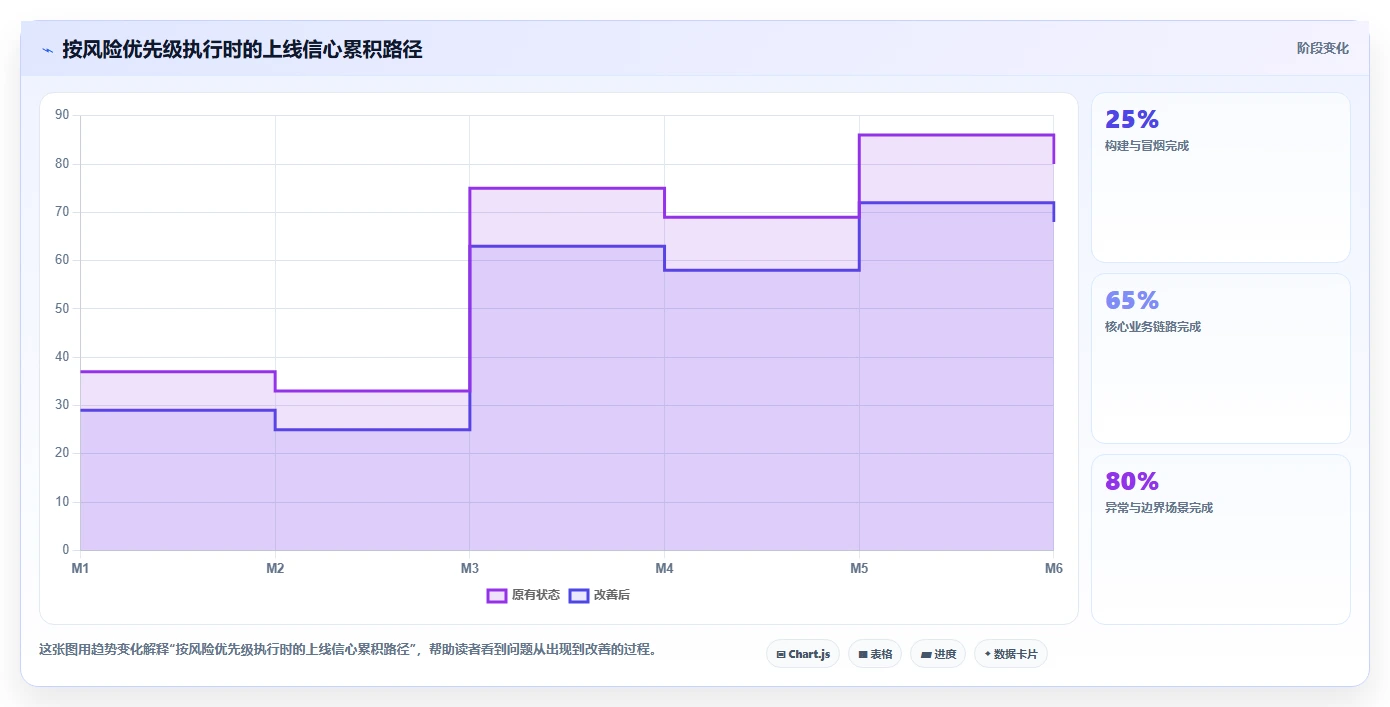This screenshot has width=1390, height=707.
Task: Click the M5 x-axis label
Action: 859,568
